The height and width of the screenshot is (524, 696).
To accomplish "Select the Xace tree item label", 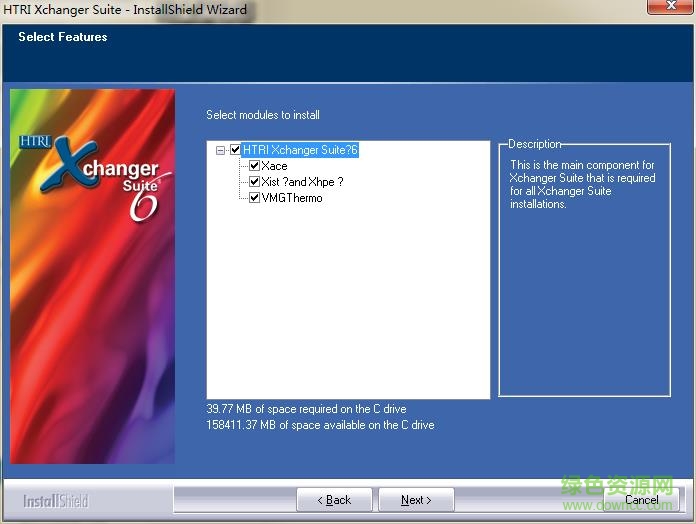I will tap(274, 166).
